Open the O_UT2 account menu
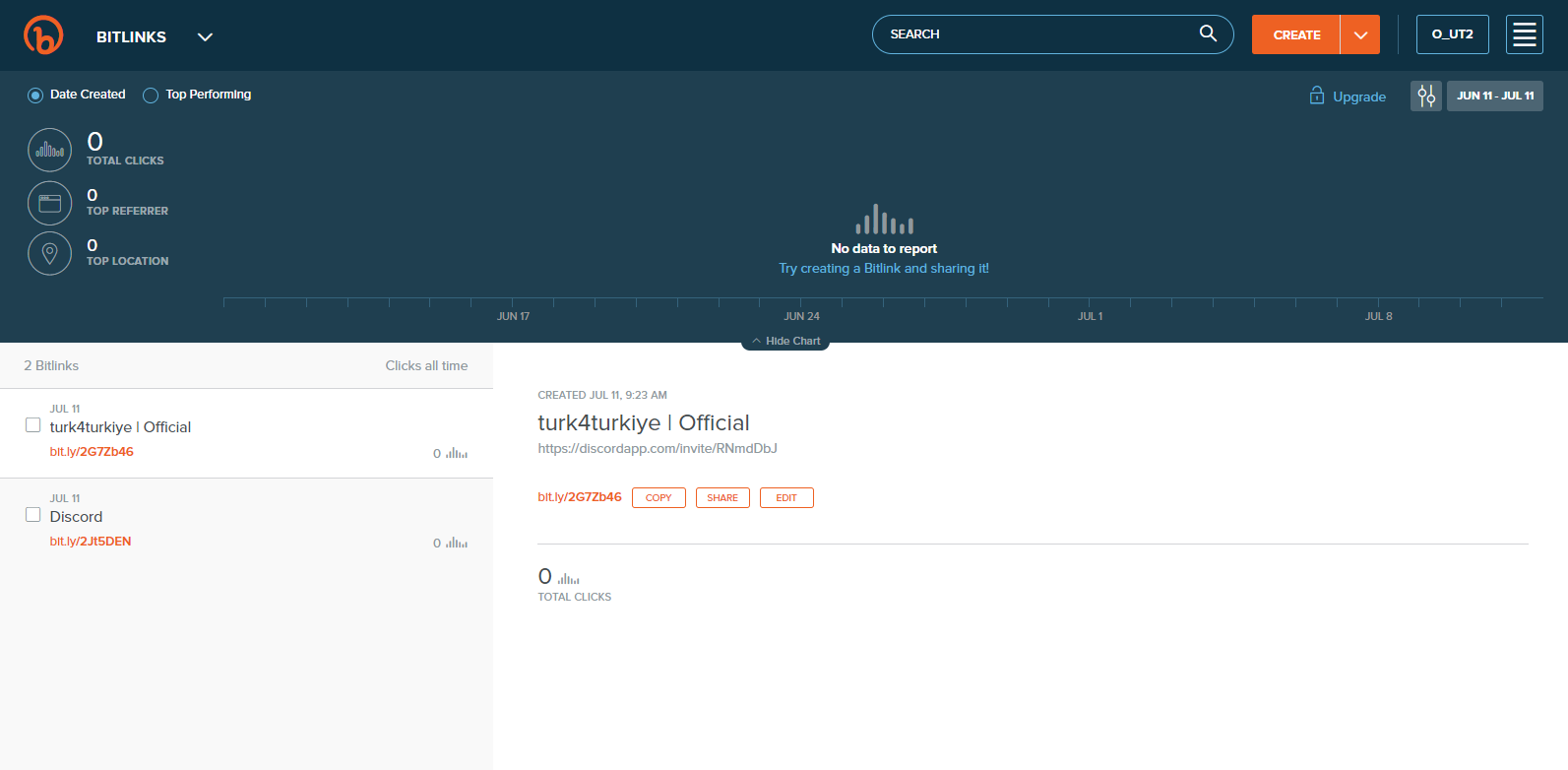 pos(1453,34)
